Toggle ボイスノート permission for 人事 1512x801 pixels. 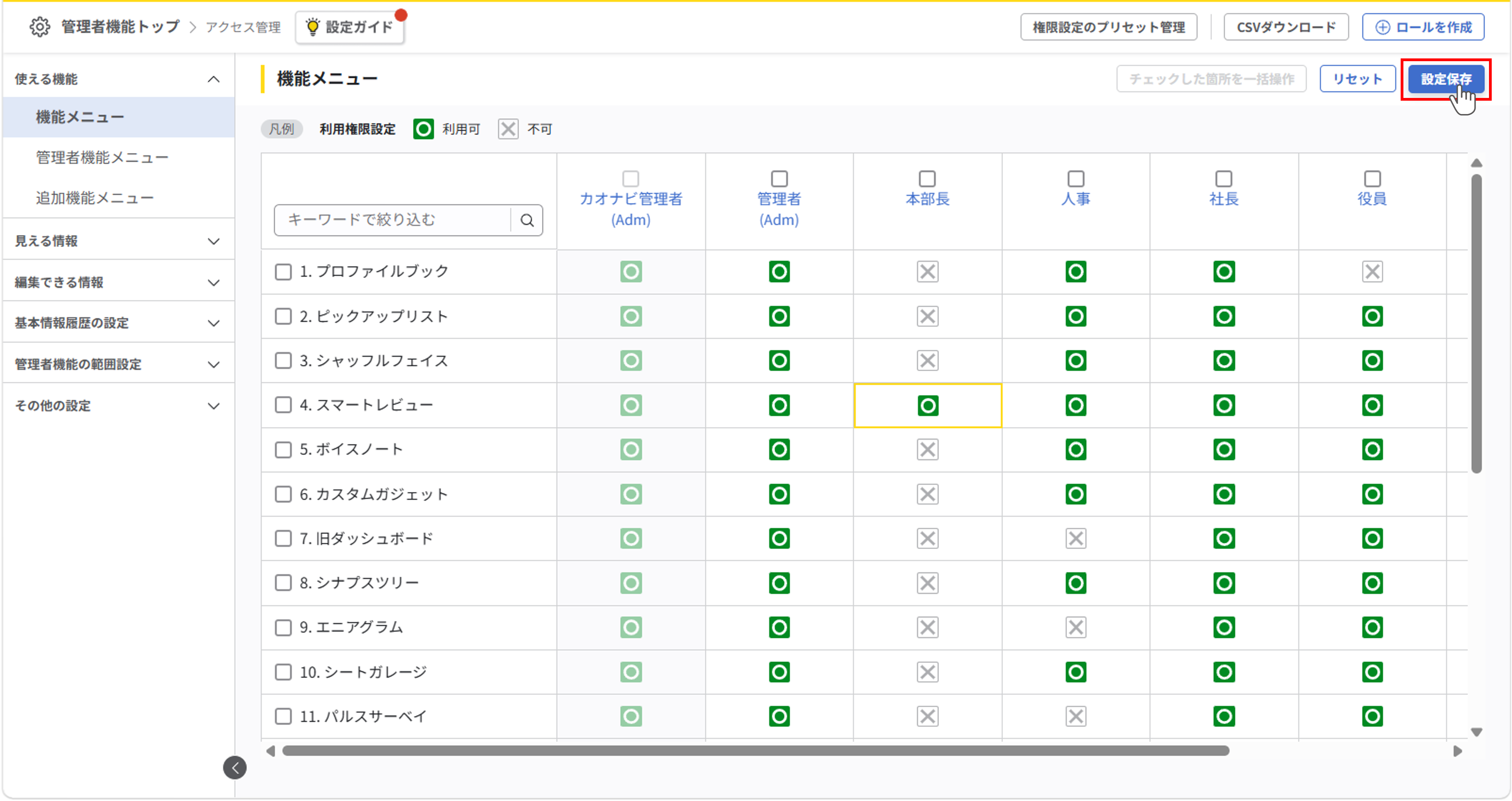click(x=1076, y=449)
